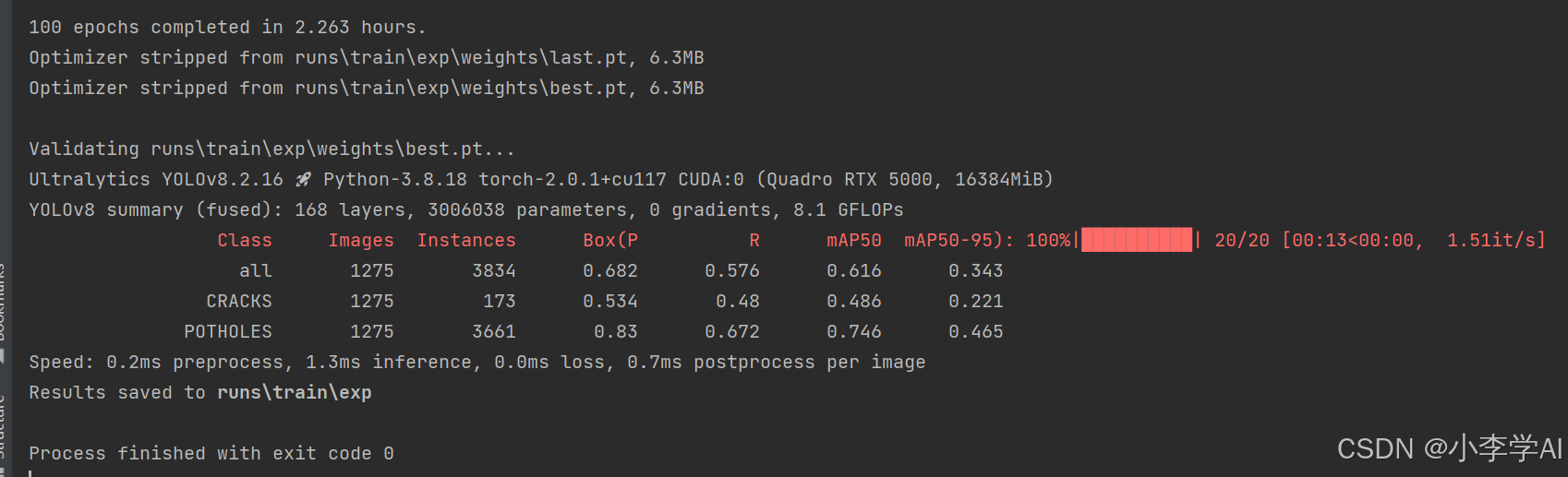Viewport: 1568px width, 477px height.
Task: Click the CSDN watermark text
Action: tap(1449, 448)
